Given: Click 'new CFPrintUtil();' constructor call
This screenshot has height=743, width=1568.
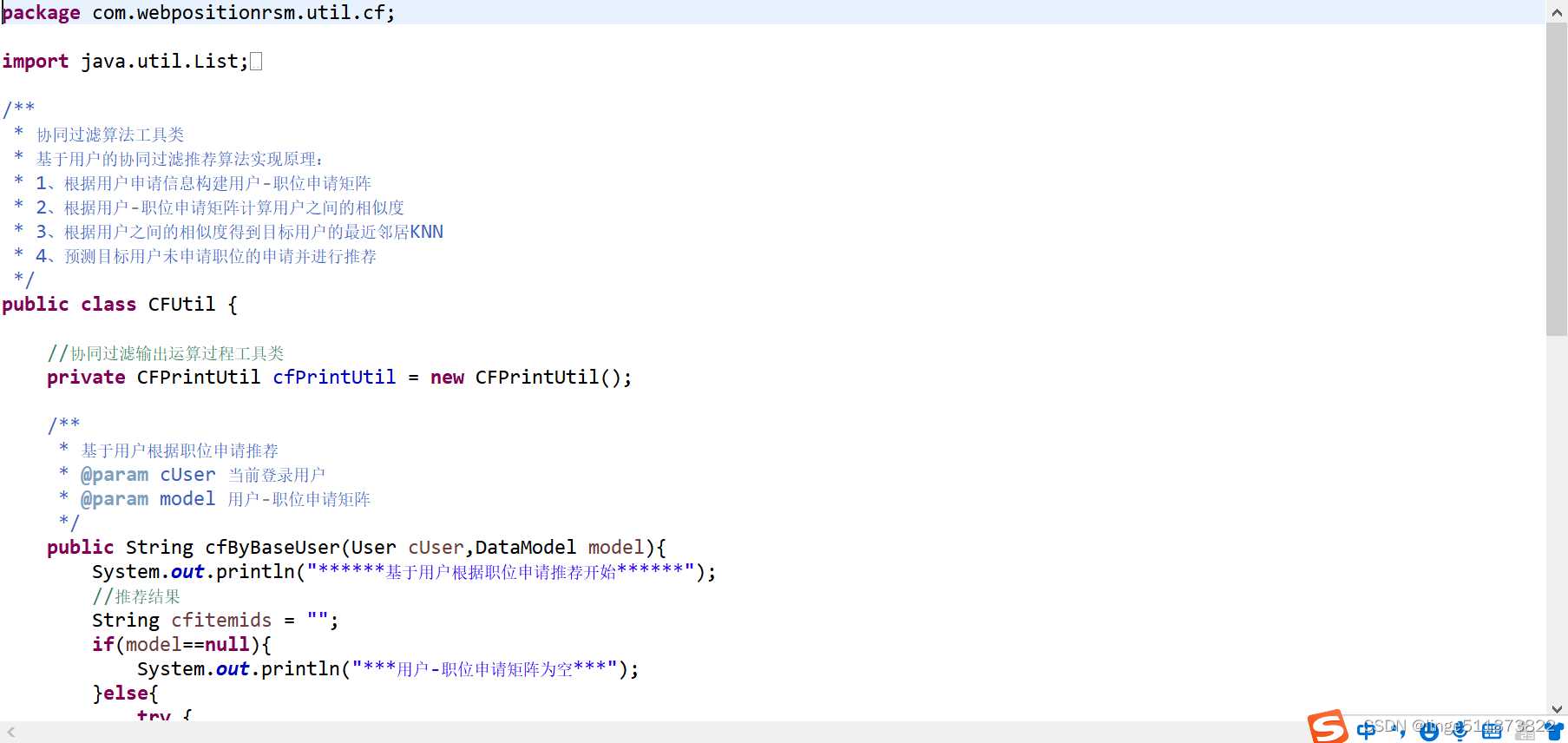Looking at the screenshot, I should [x=531, y=378].
